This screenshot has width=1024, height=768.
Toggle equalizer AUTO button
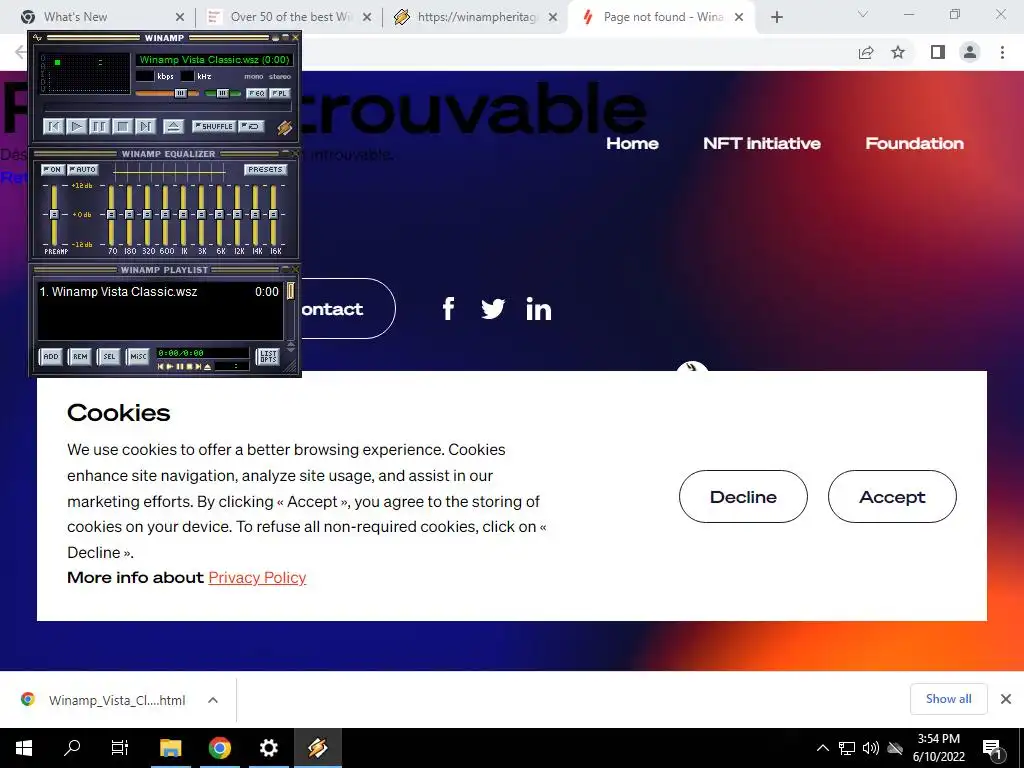pyautogui.click(x=83, y=170)
